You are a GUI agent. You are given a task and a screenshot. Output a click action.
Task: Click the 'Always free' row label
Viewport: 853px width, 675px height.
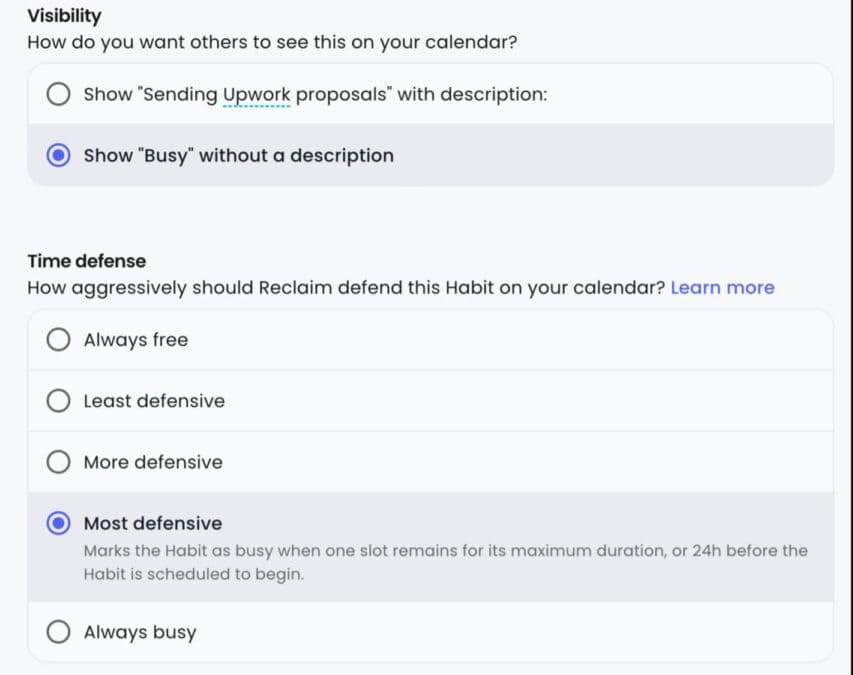[x=136, y=340]
